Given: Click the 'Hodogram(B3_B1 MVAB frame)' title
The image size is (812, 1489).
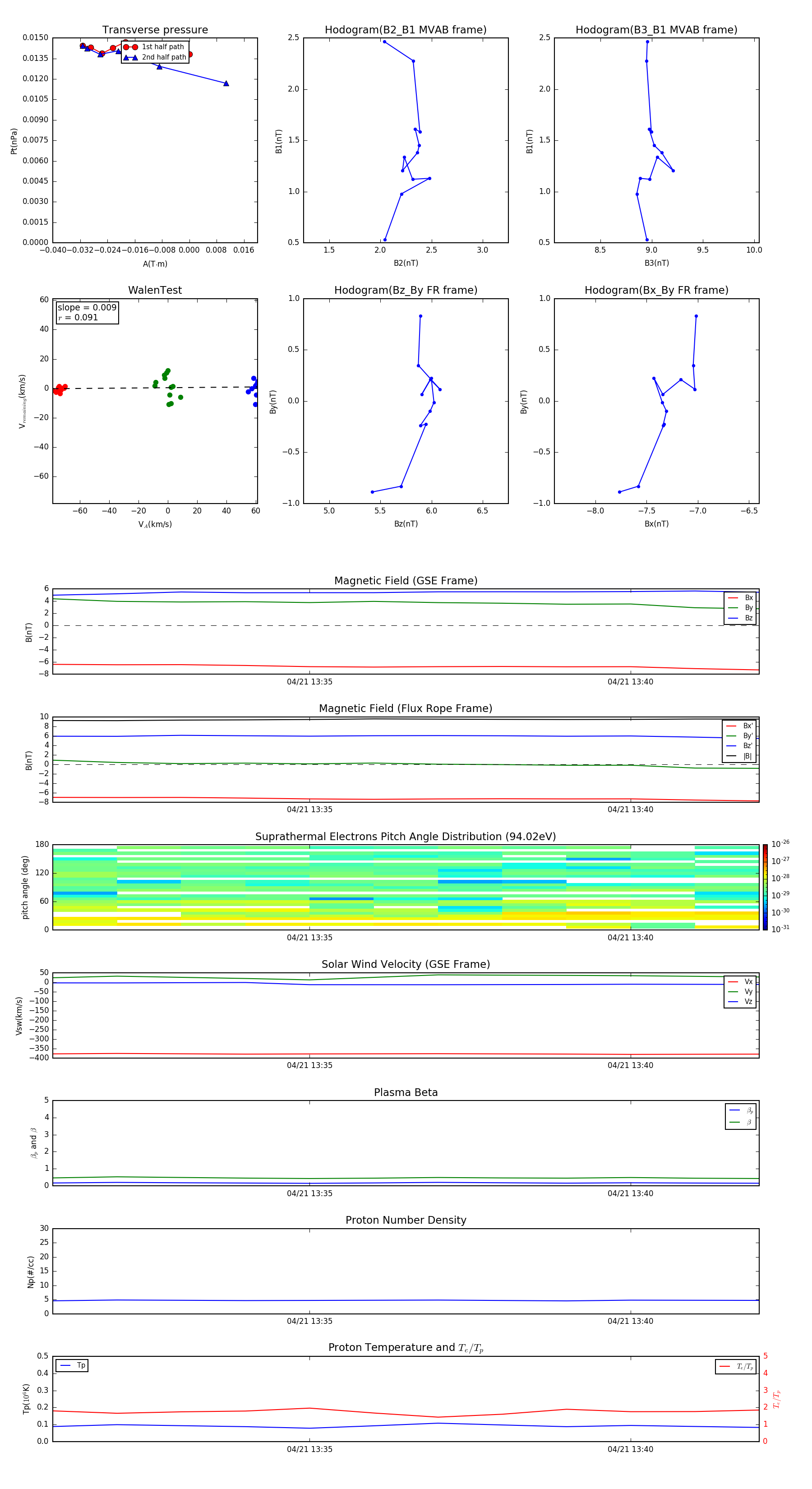Looking at the screenshot, I should click(x=656, y=29).
